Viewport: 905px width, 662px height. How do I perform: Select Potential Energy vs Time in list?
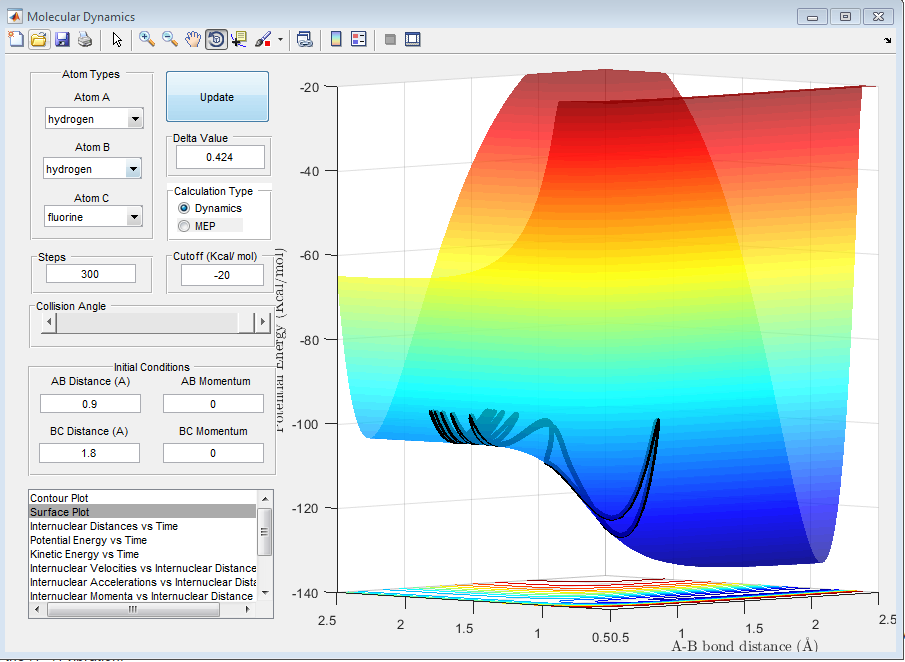[x=88, y=540]
